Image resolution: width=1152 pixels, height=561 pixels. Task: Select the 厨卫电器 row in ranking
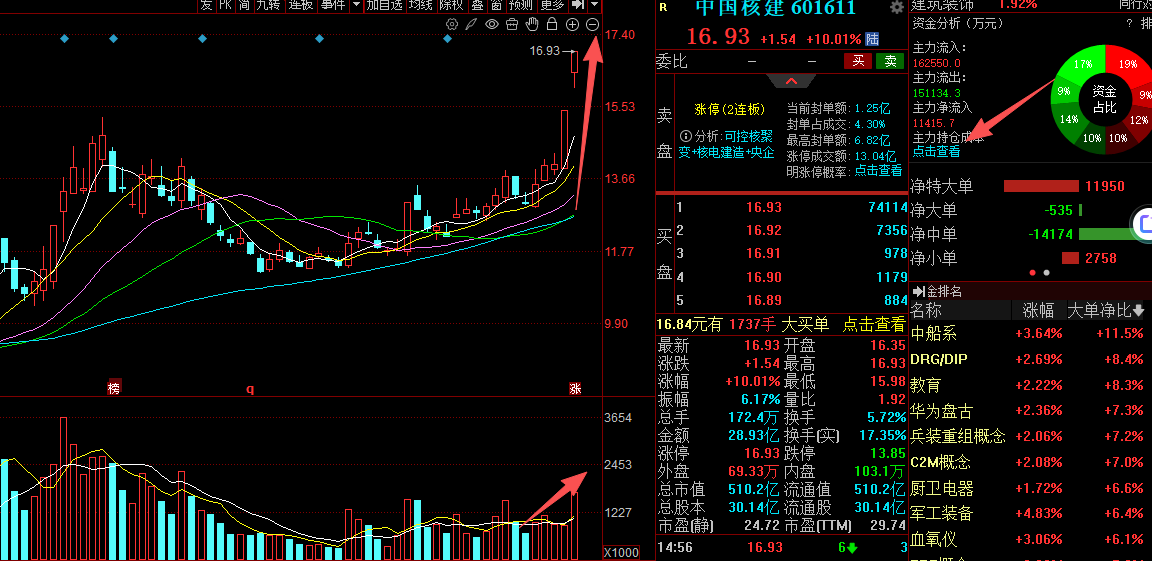click(1030, 488)
